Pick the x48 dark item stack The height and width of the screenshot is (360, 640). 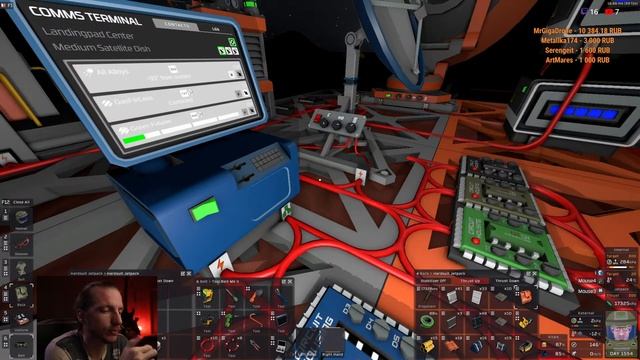[476, 322]
